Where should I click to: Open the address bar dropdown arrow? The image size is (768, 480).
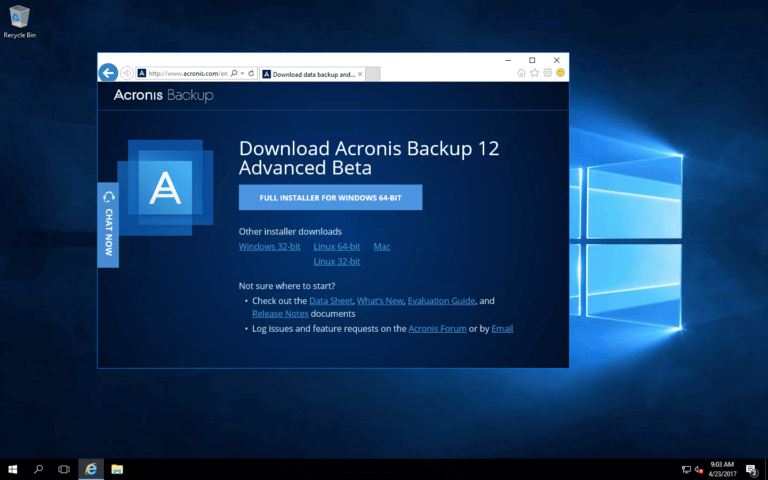[242, 73]
